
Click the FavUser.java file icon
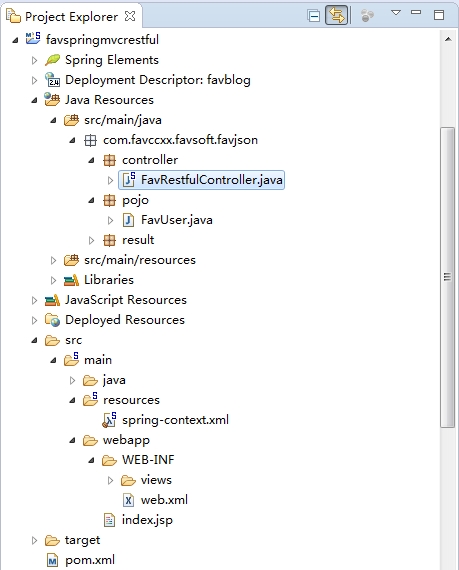tap(128, 220)
